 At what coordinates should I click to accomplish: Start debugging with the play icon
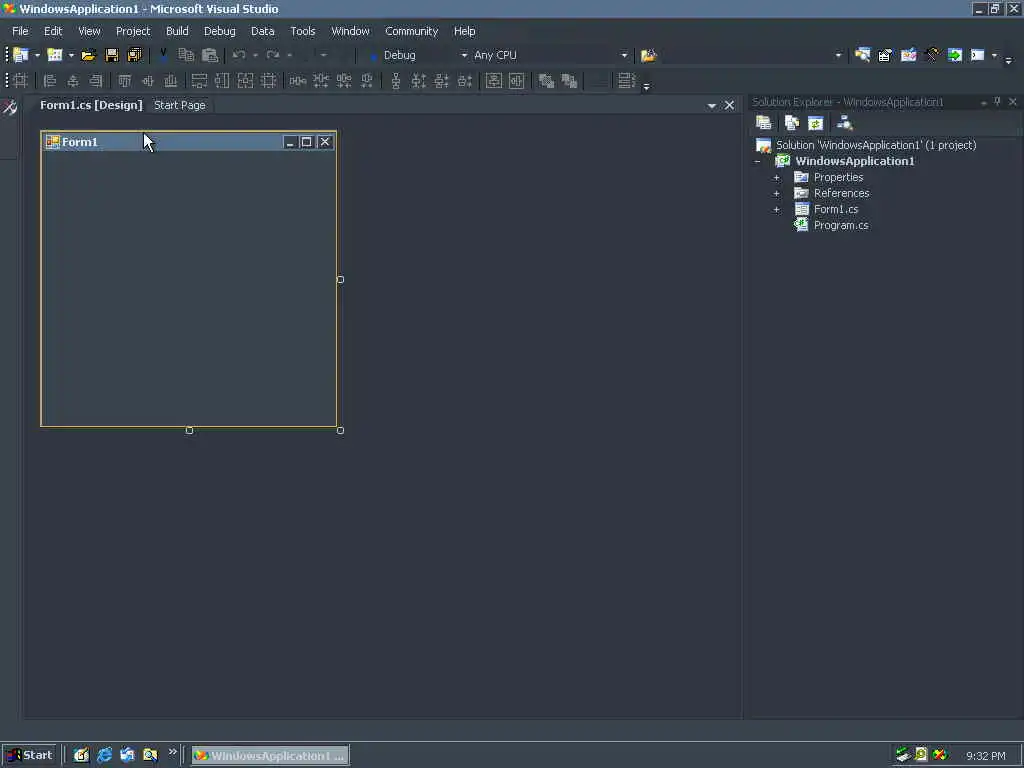(373, 56)
